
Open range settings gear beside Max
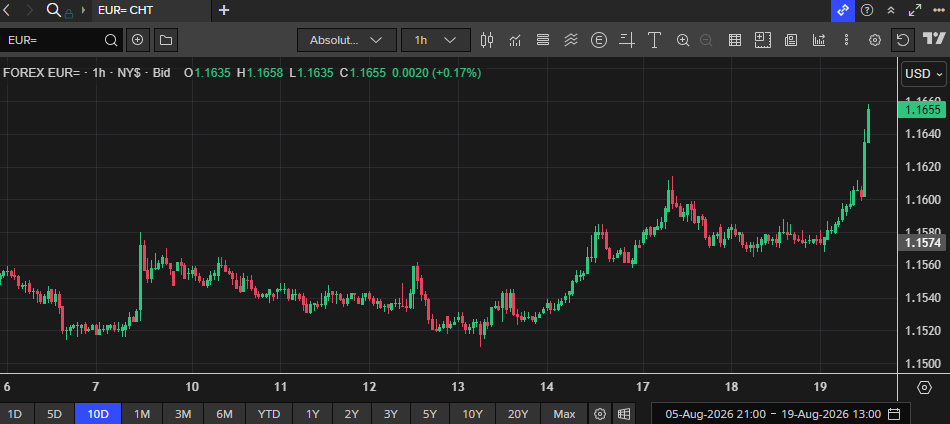click(600, 414)
